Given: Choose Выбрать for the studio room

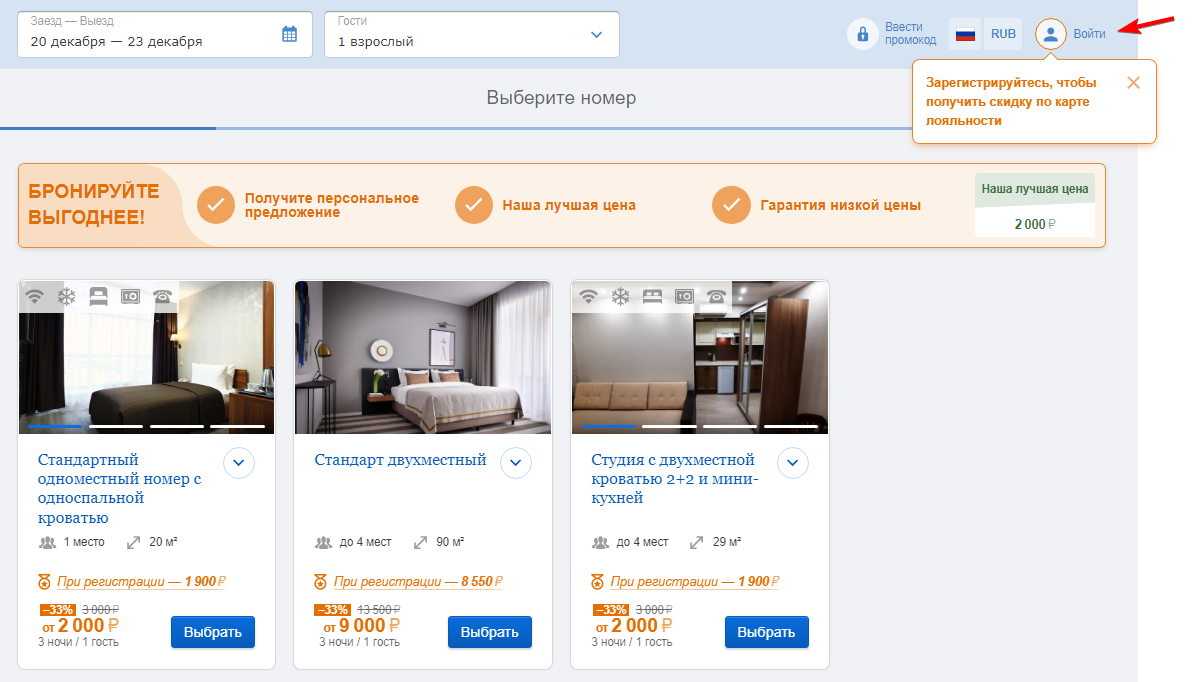Looking at the screenshot, I should pos(766,632).
